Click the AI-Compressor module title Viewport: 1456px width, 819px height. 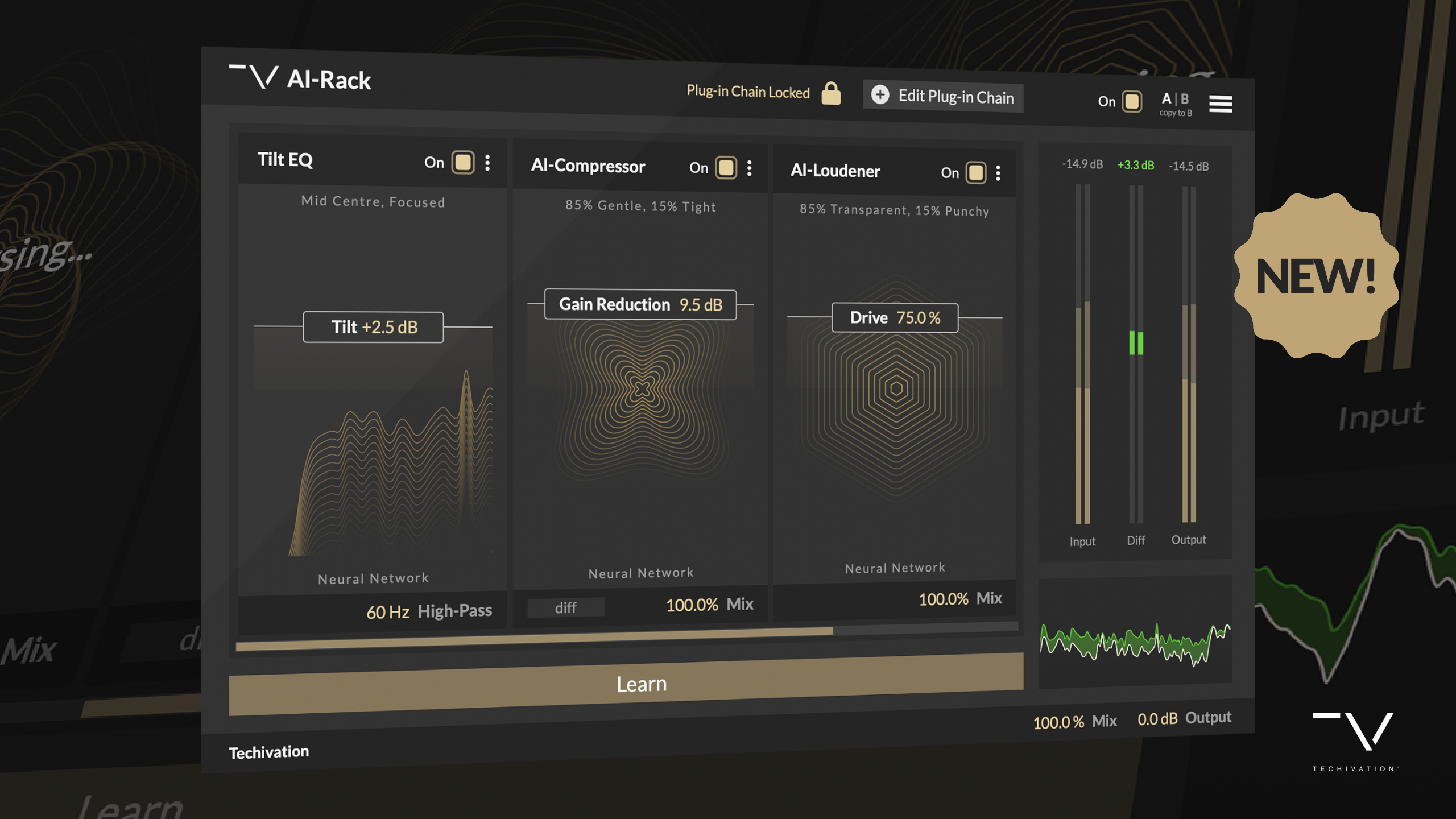pyautogui.click(x=588, y=166)
